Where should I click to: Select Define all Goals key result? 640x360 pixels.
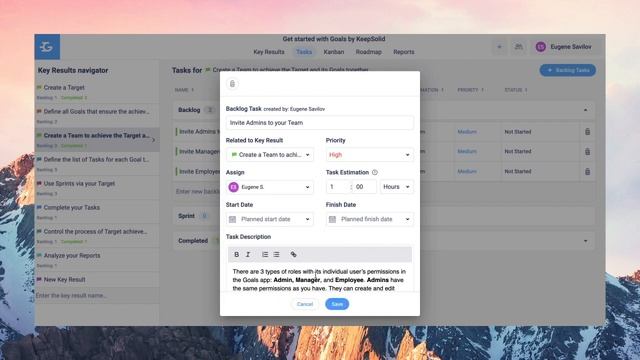(x=97, y=116)
